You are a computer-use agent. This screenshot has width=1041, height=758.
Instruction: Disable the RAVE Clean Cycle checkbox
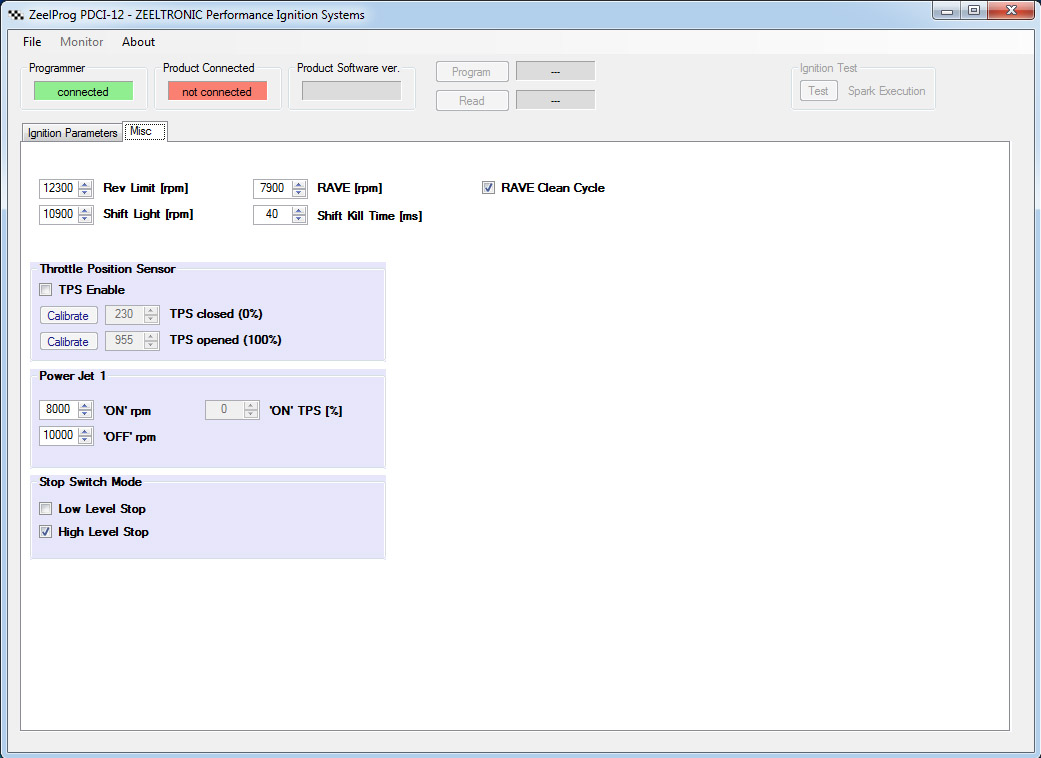pyautogui.click(x=489, y=188)
